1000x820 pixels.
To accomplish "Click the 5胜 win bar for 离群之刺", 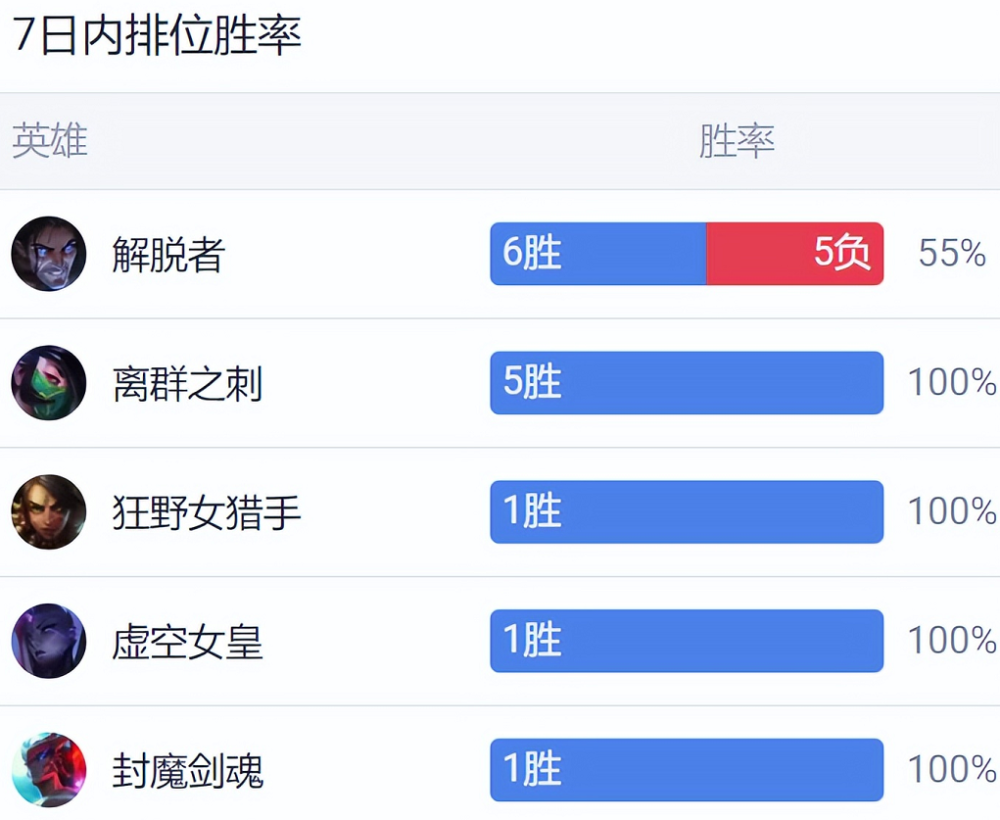I will 686,383.
